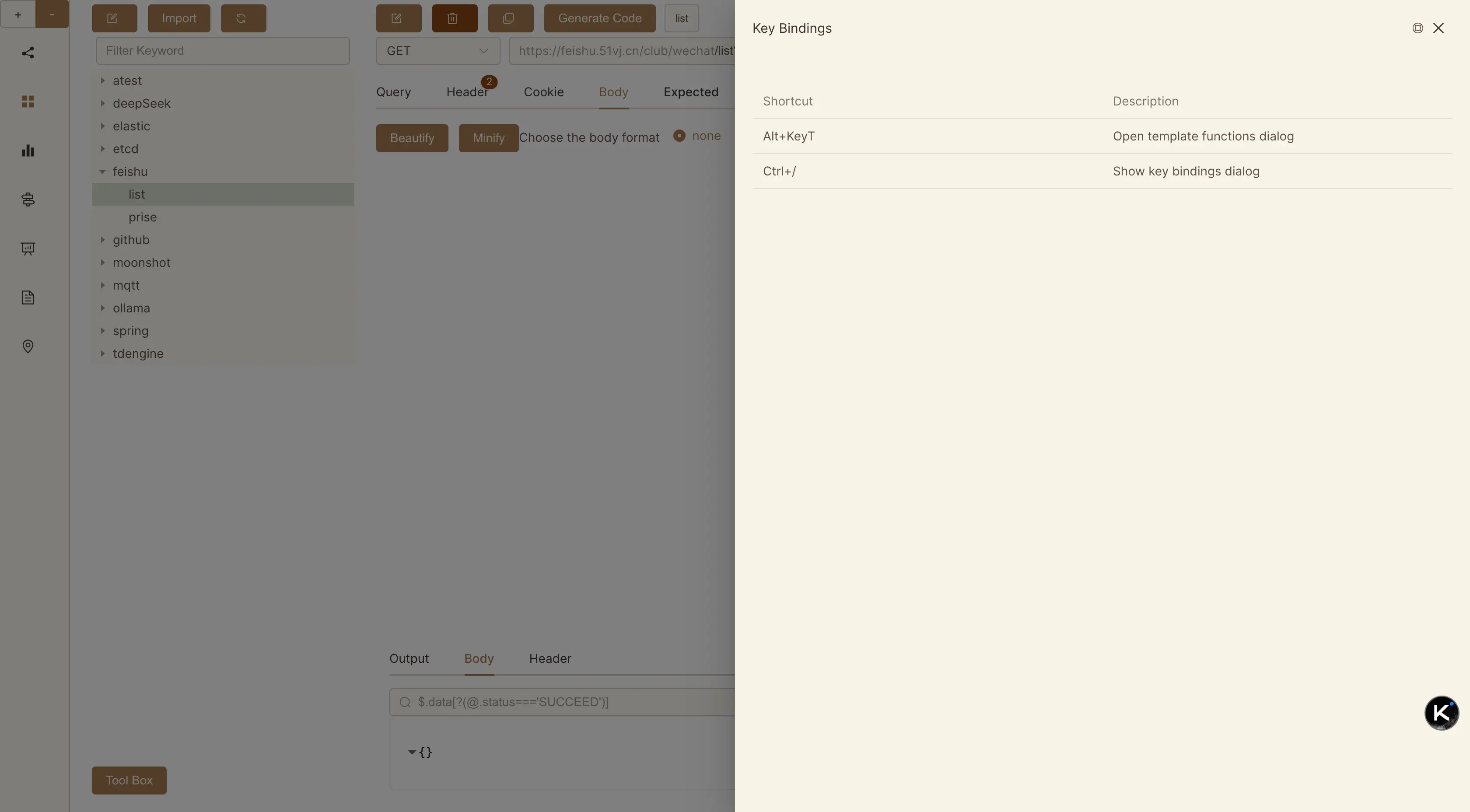Switch to the Cookie tab
Image resolution: width=1470 pixels, height=812 pixels.
pyautogui.click(x=544, y=92)
